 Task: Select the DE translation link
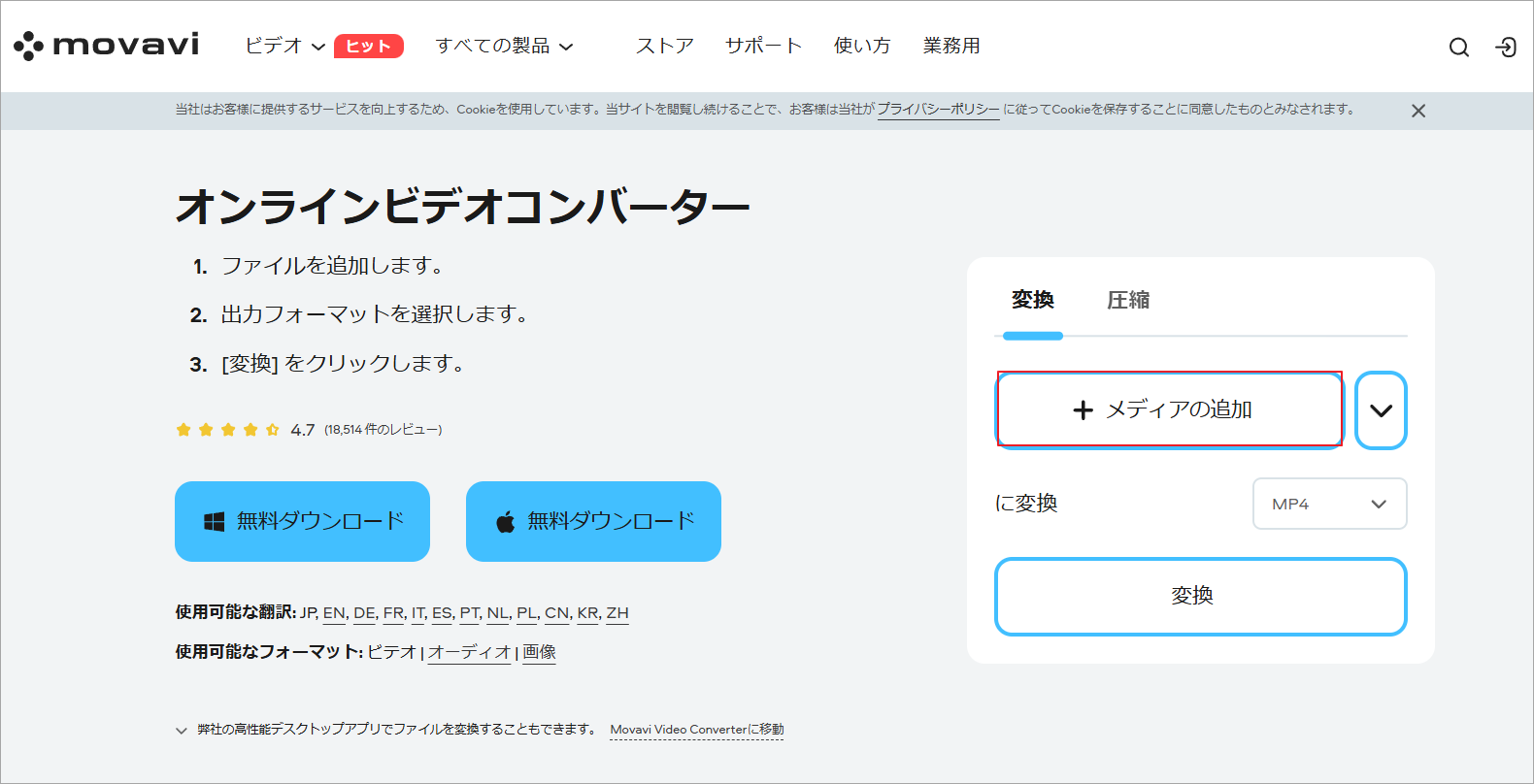[364, 613]
